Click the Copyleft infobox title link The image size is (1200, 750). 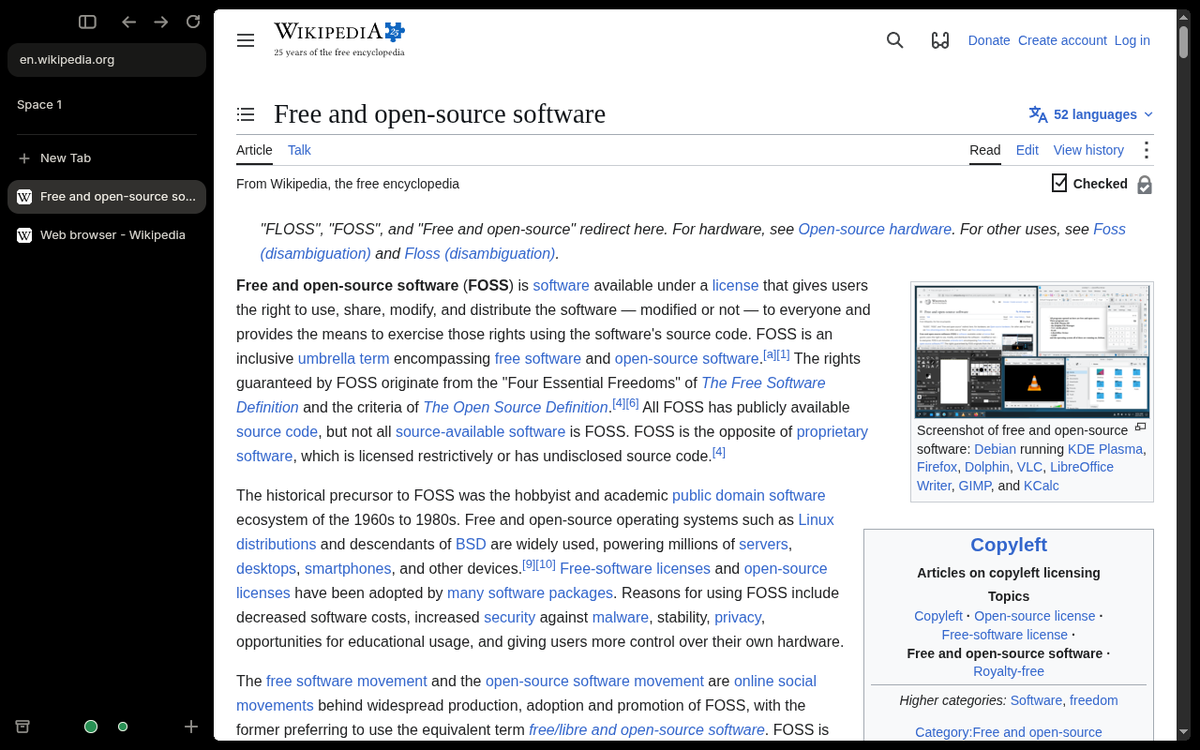pyautogui.click(x=1009, y=545)
